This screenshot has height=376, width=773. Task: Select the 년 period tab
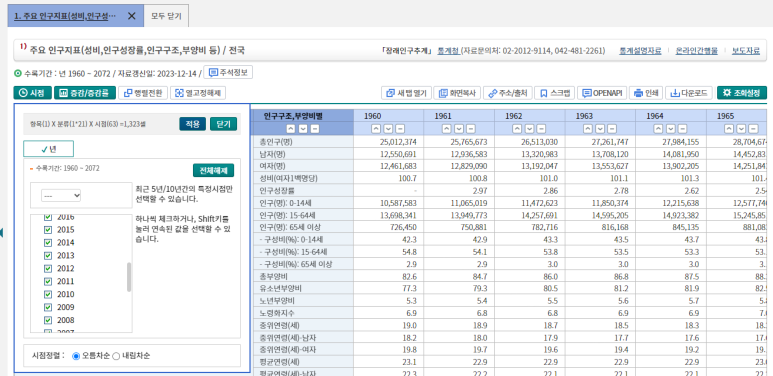tap(48, 148)
